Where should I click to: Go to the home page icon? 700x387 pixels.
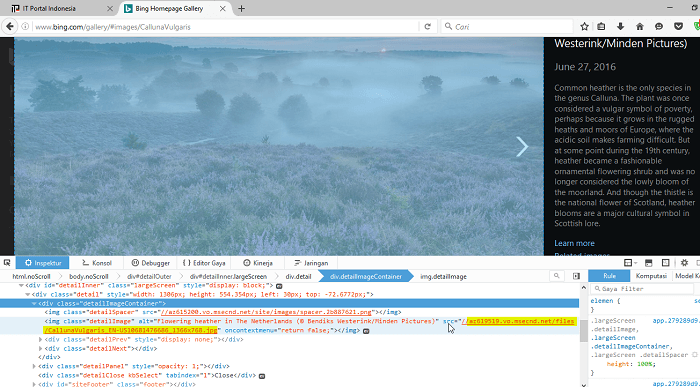point(640,27)
